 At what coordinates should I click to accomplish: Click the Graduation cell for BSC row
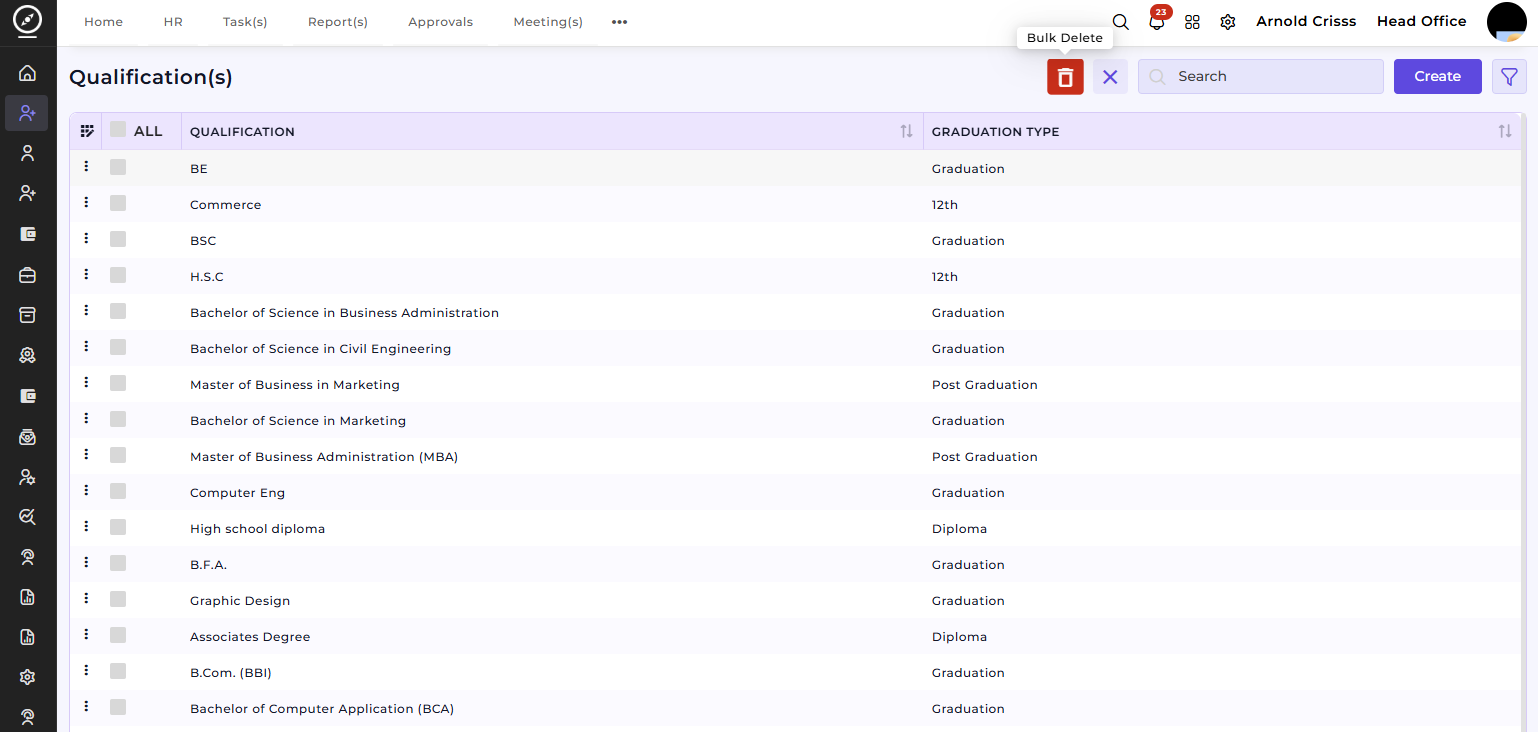point(968,241)
